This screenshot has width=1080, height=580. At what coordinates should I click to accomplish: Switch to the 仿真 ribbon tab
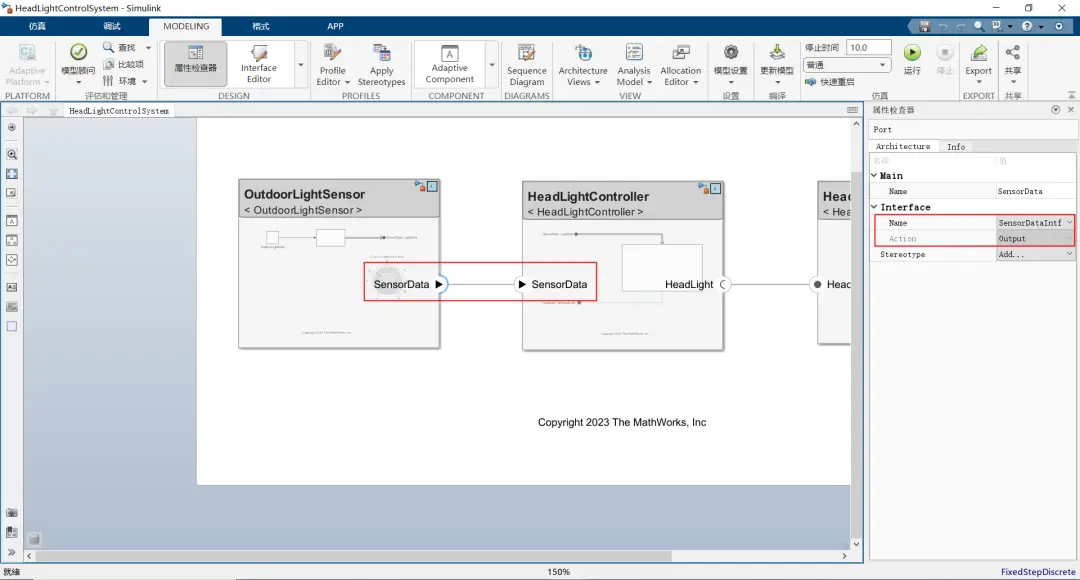coord(37,26)
